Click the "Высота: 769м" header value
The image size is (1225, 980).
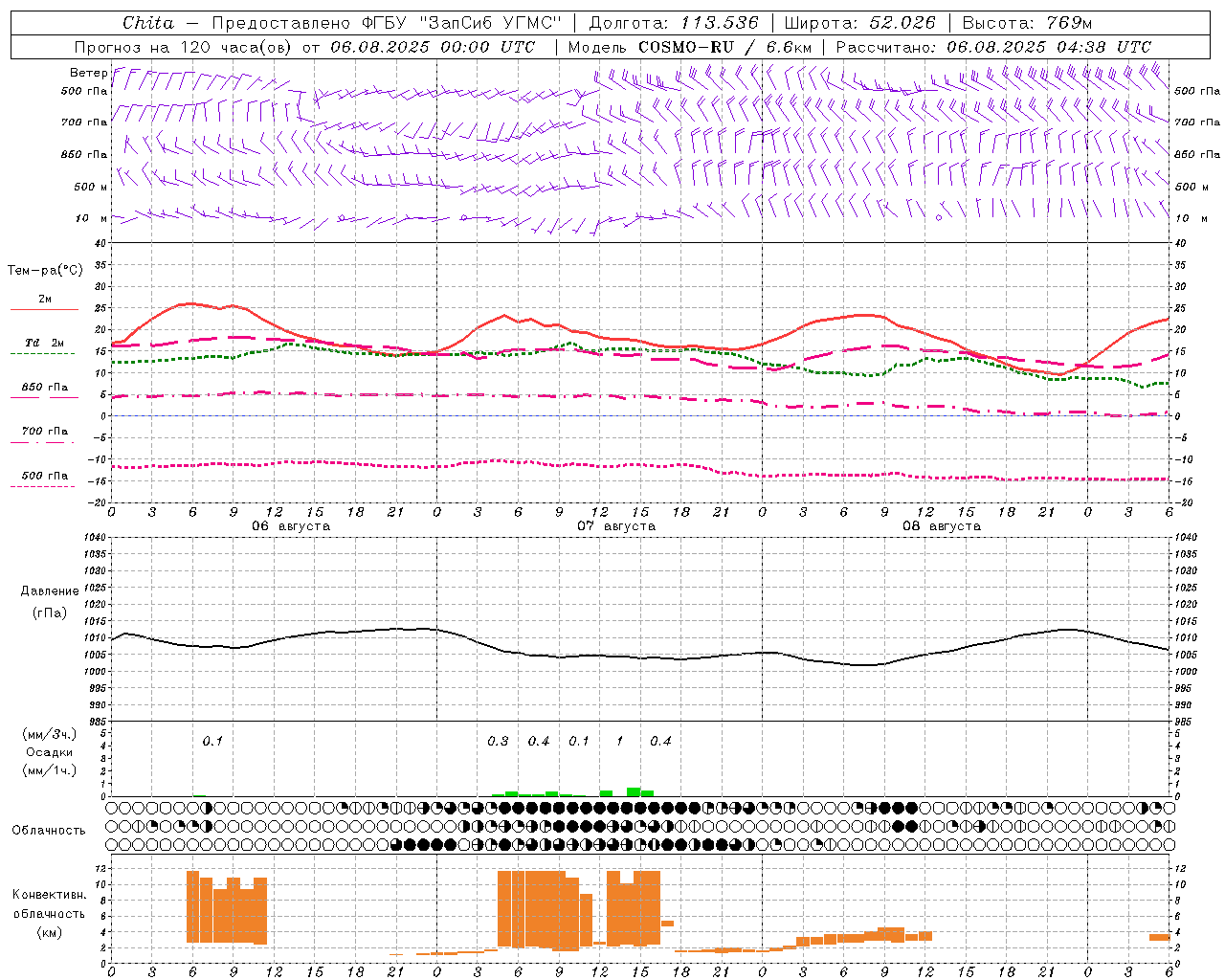point(1027,23)
